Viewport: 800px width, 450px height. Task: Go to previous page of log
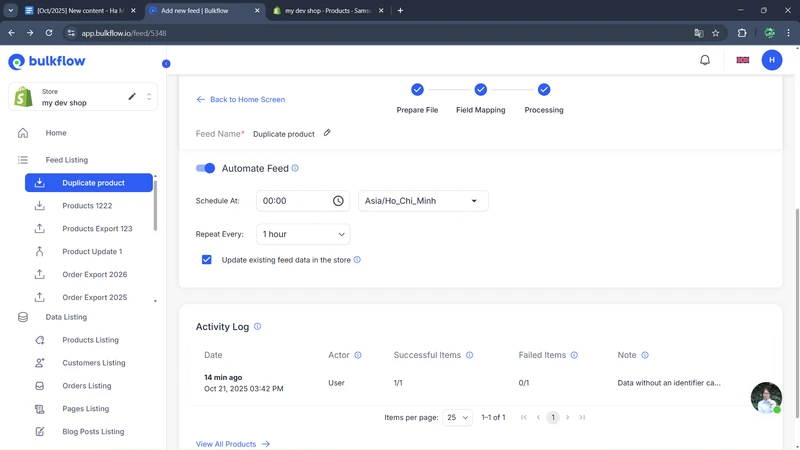tap(538, 417)
